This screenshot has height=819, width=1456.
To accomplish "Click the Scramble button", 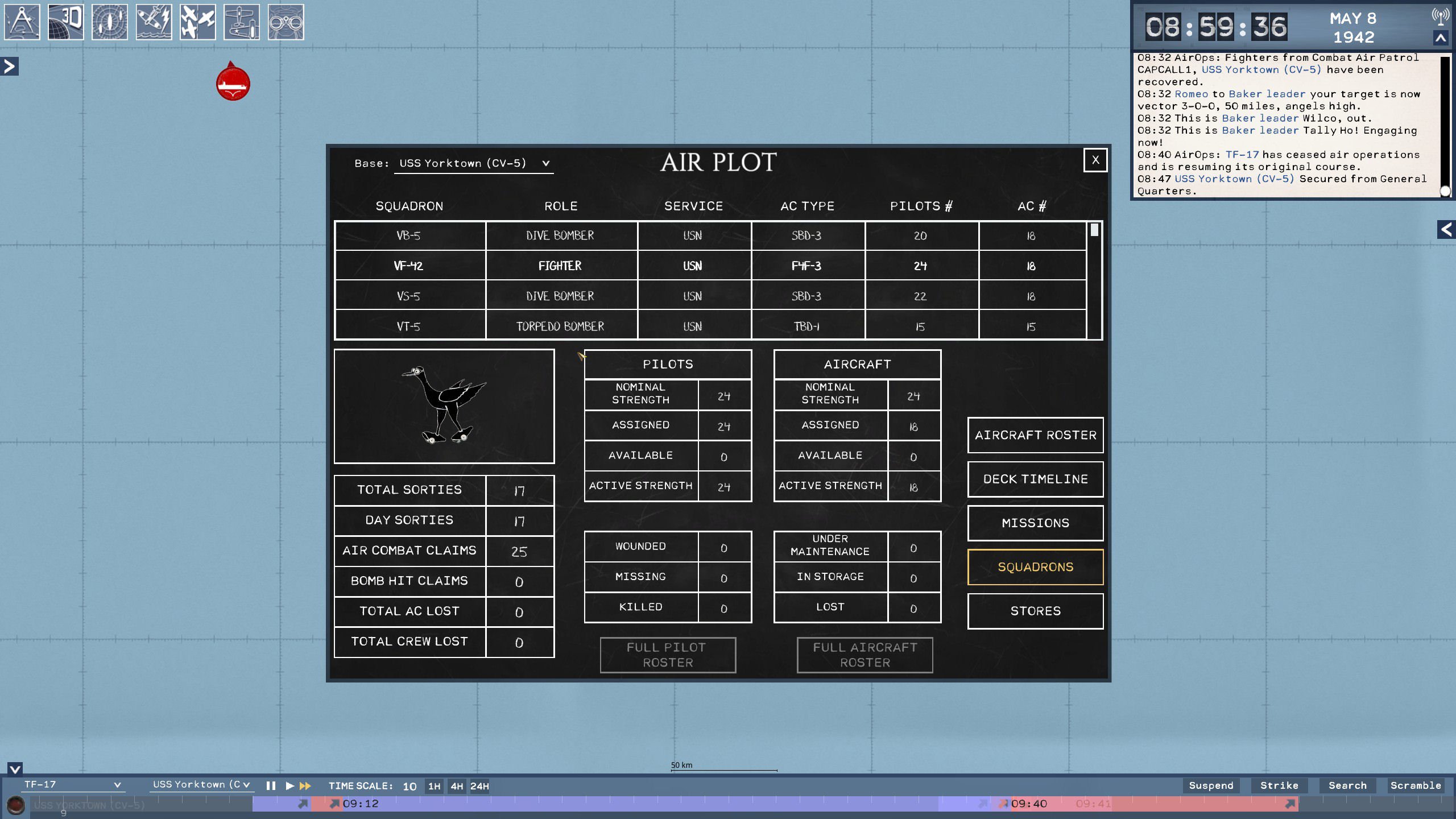I will pyautogui.click(x=1416, y=785).
